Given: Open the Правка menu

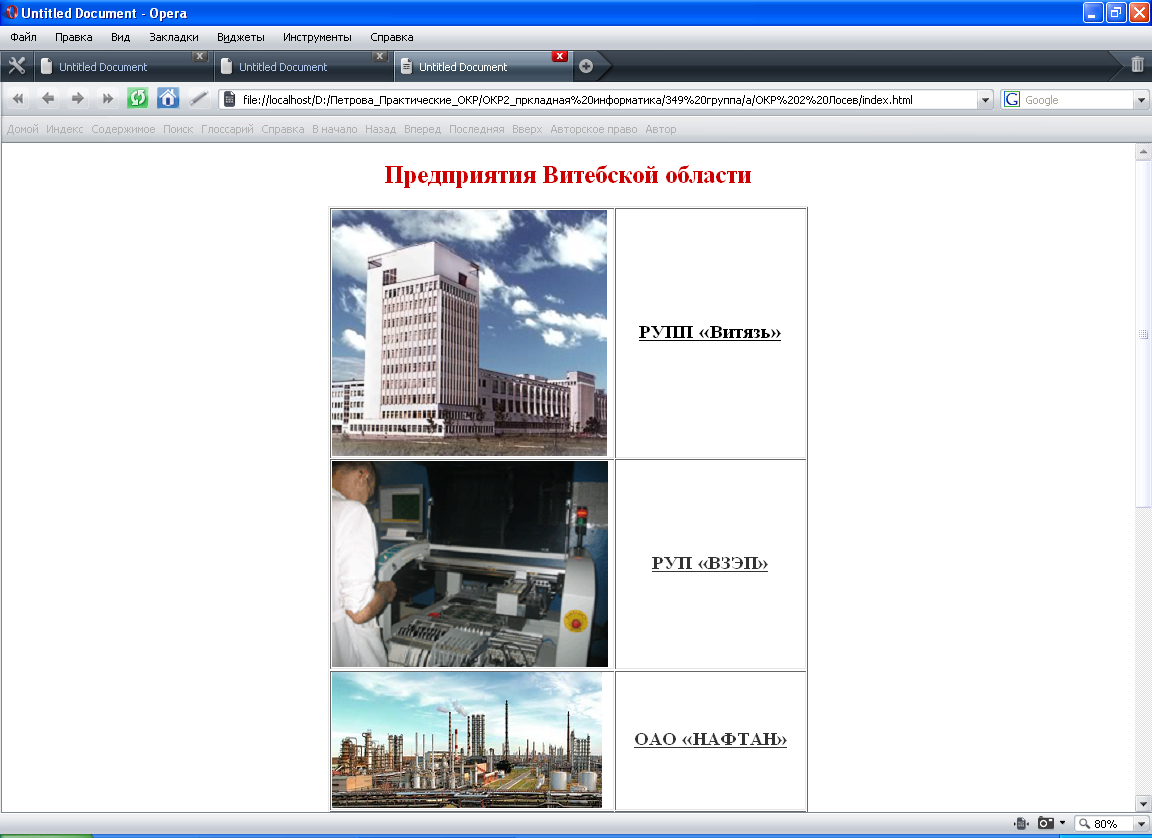Looking at the screenshot, I should (x=73, y=37).
